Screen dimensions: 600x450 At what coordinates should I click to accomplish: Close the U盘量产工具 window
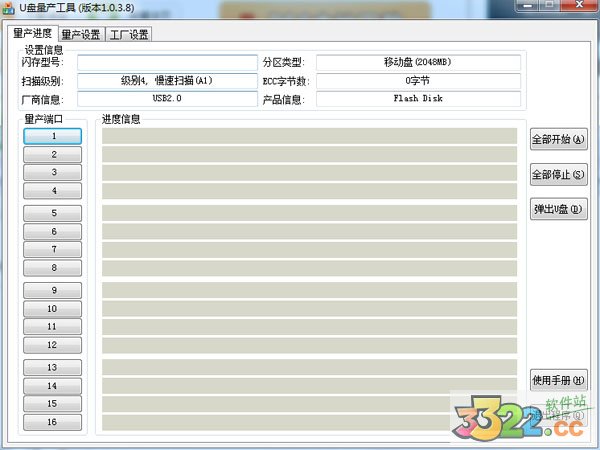[x=579, y=5]
